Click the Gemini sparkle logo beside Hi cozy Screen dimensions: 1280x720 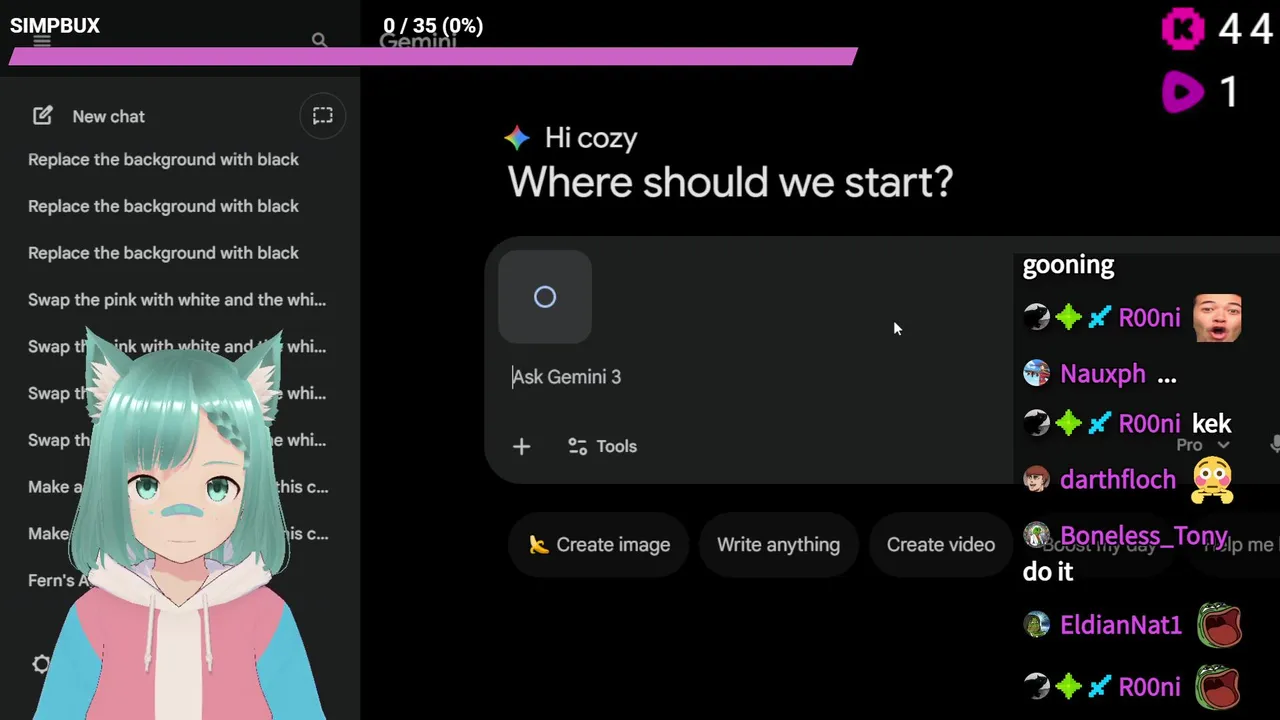517,138
